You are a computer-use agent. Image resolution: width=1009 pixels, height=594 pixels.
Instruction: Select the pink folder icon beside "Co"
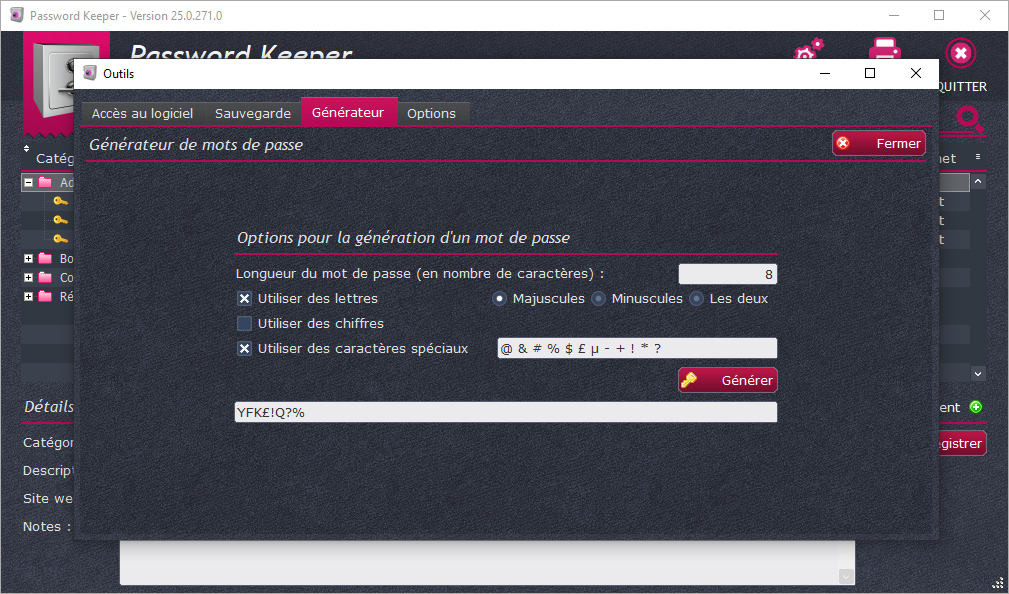pos(45,277)
